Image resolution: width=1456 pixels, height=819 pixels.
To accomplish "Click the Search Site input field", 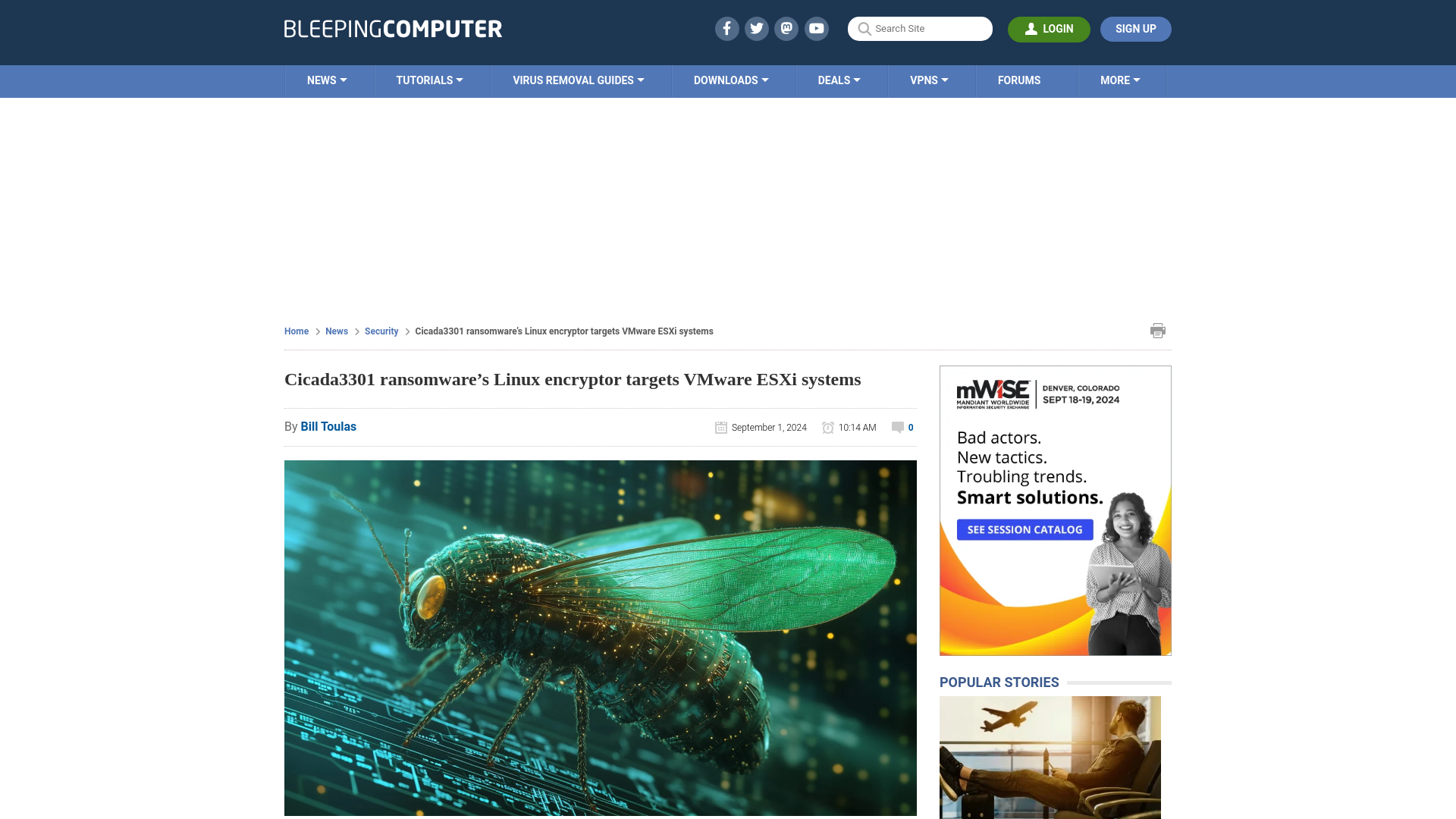I will [920, 28].
